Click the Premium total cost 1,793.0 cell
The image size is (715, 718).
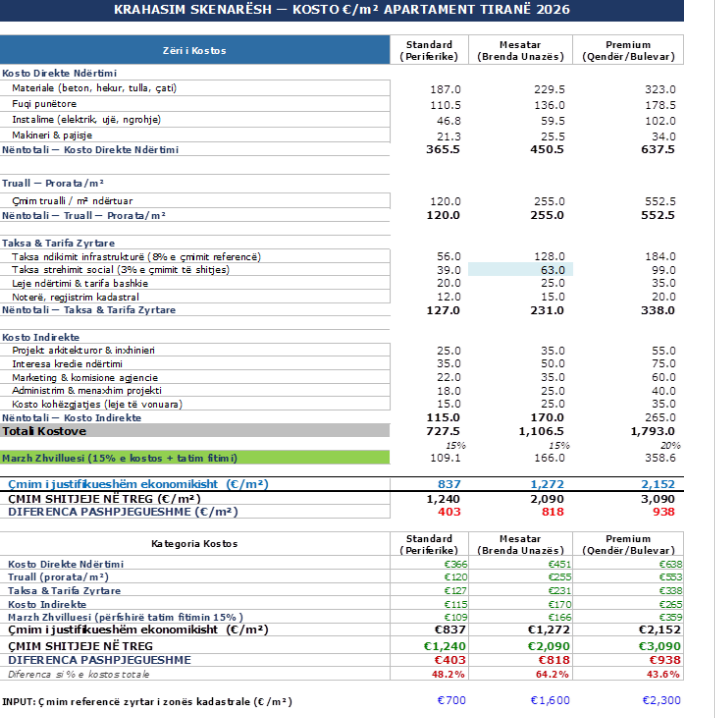pyautogui.click(x=628, y=431)
